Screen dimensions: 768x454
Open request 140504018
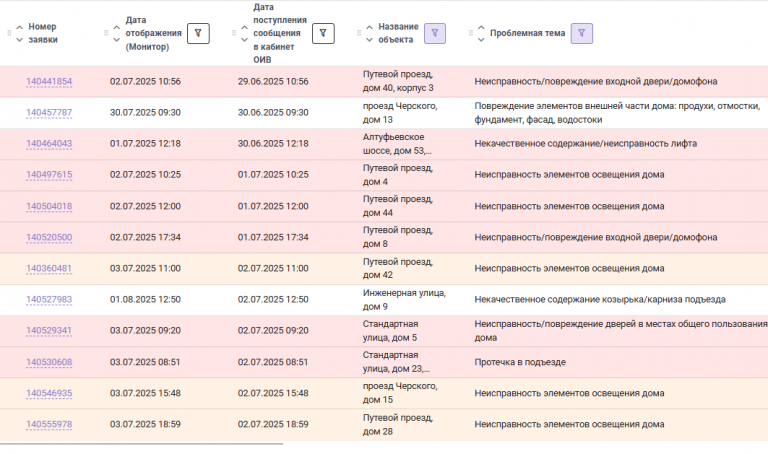pyautogui.click(x=49, y=206)
